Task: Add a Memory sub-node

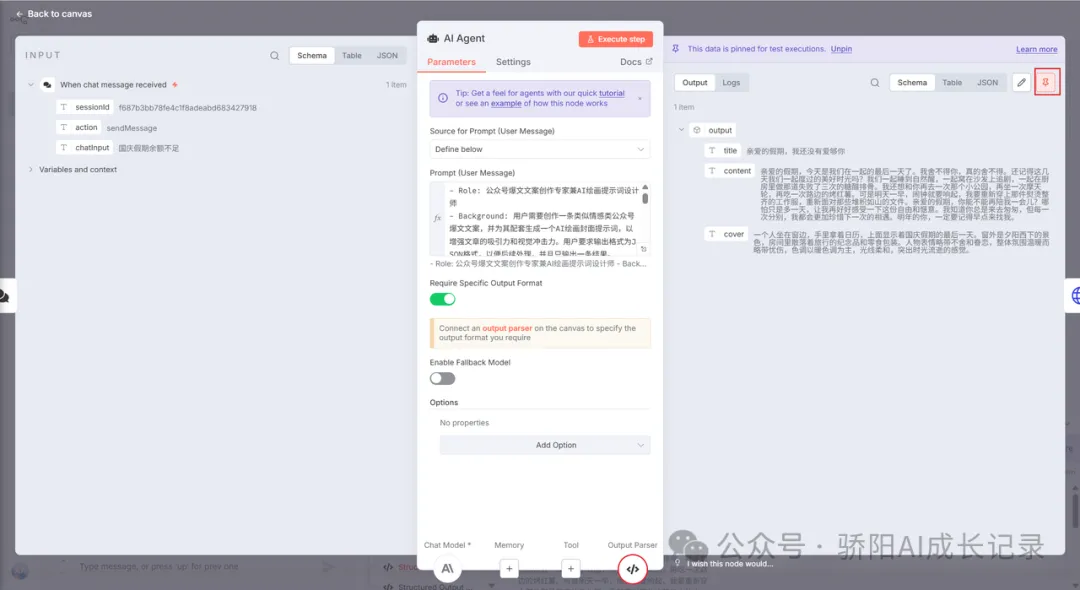Action: (x=509, y=569)
